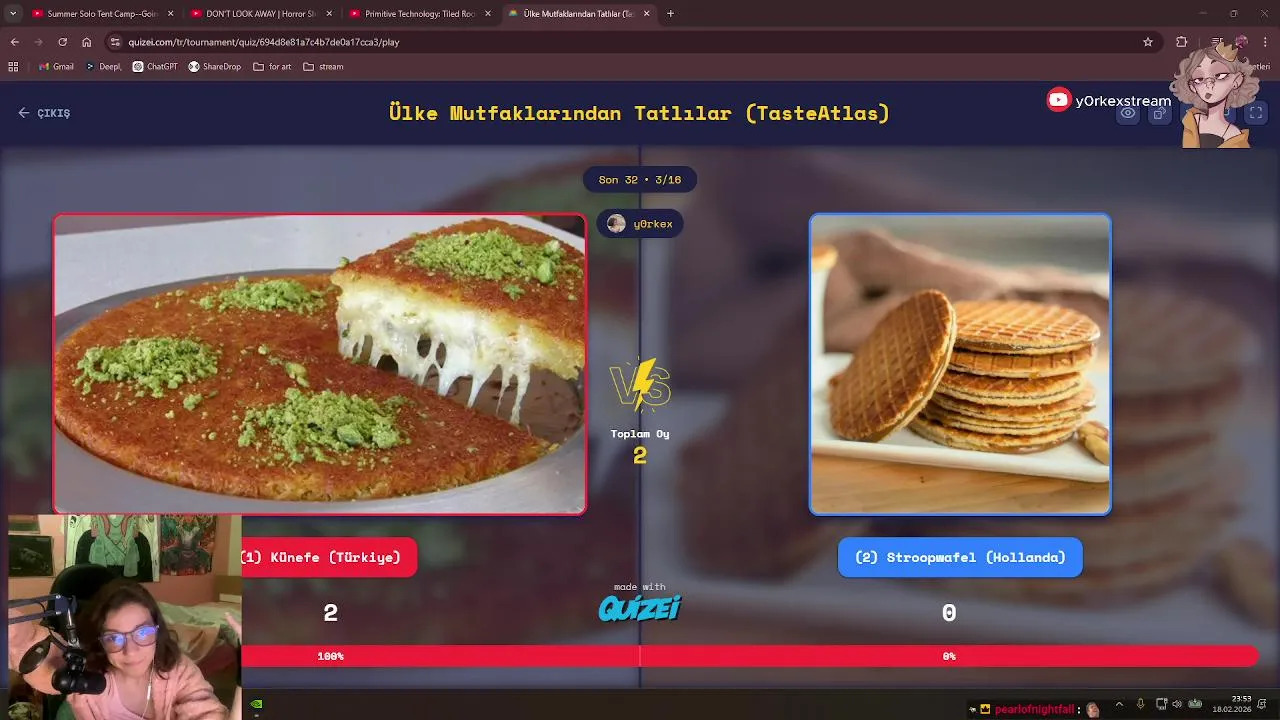Open a new browser tab
The width and height of the screenshot is (1280, 720).
(670, 14)
